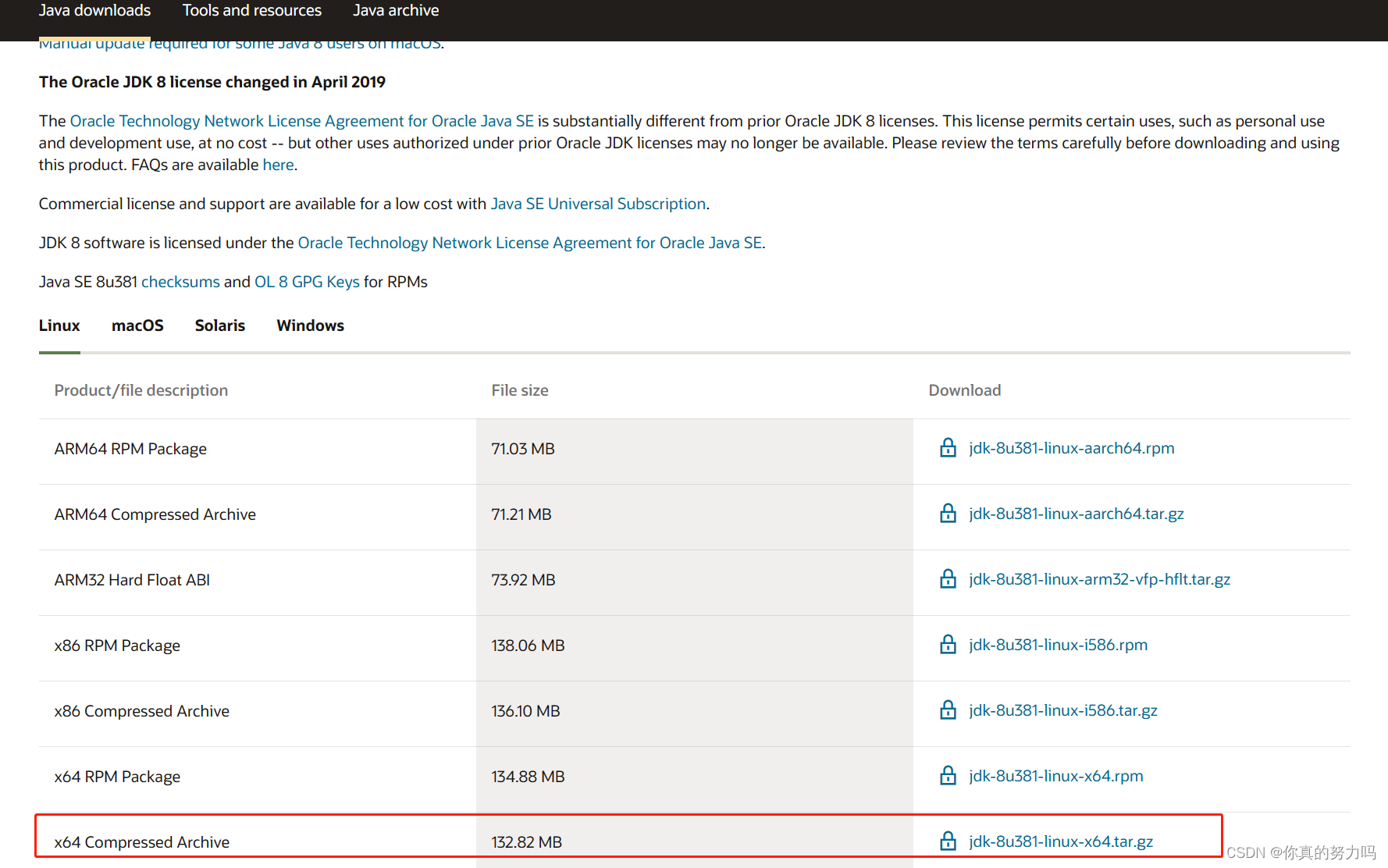
Task: Click lock icon beside arm32-vfp-hflt.tar.gz download
Action: (948, 579)
